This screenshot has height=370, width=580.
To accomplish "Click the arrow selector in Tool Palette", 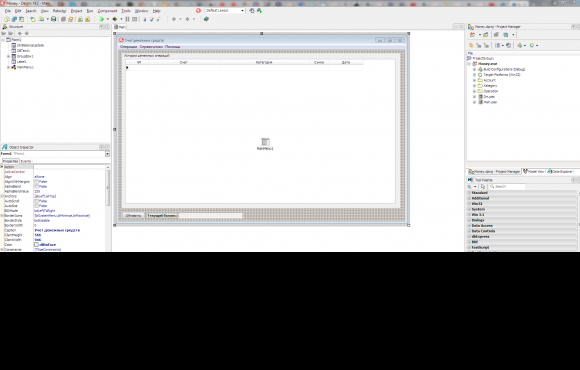I will pyautogui.click(x=483, y=186).
